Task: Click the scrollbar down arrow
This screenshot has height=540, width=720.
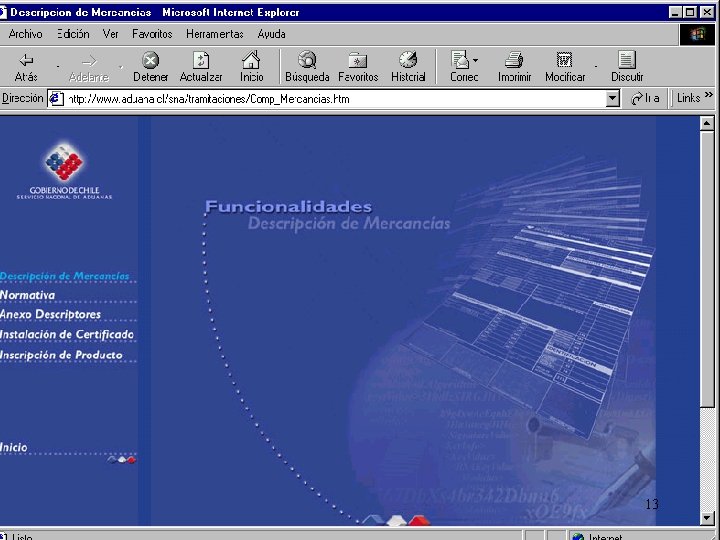Action: pyautogui.click(x=707, y=518)
